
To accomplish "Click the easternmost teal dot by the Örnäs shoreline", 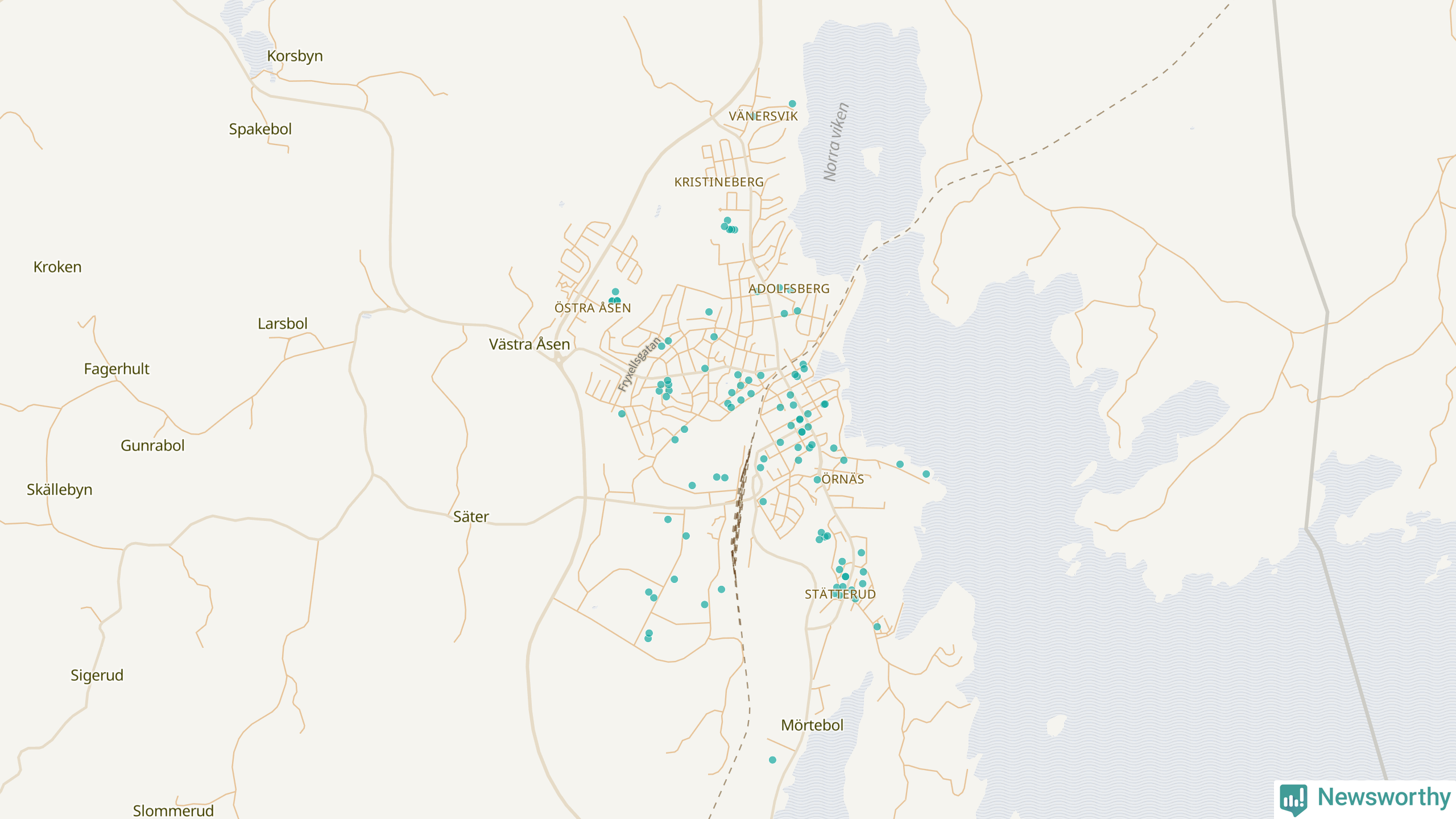I will click(x=926, y=474).
